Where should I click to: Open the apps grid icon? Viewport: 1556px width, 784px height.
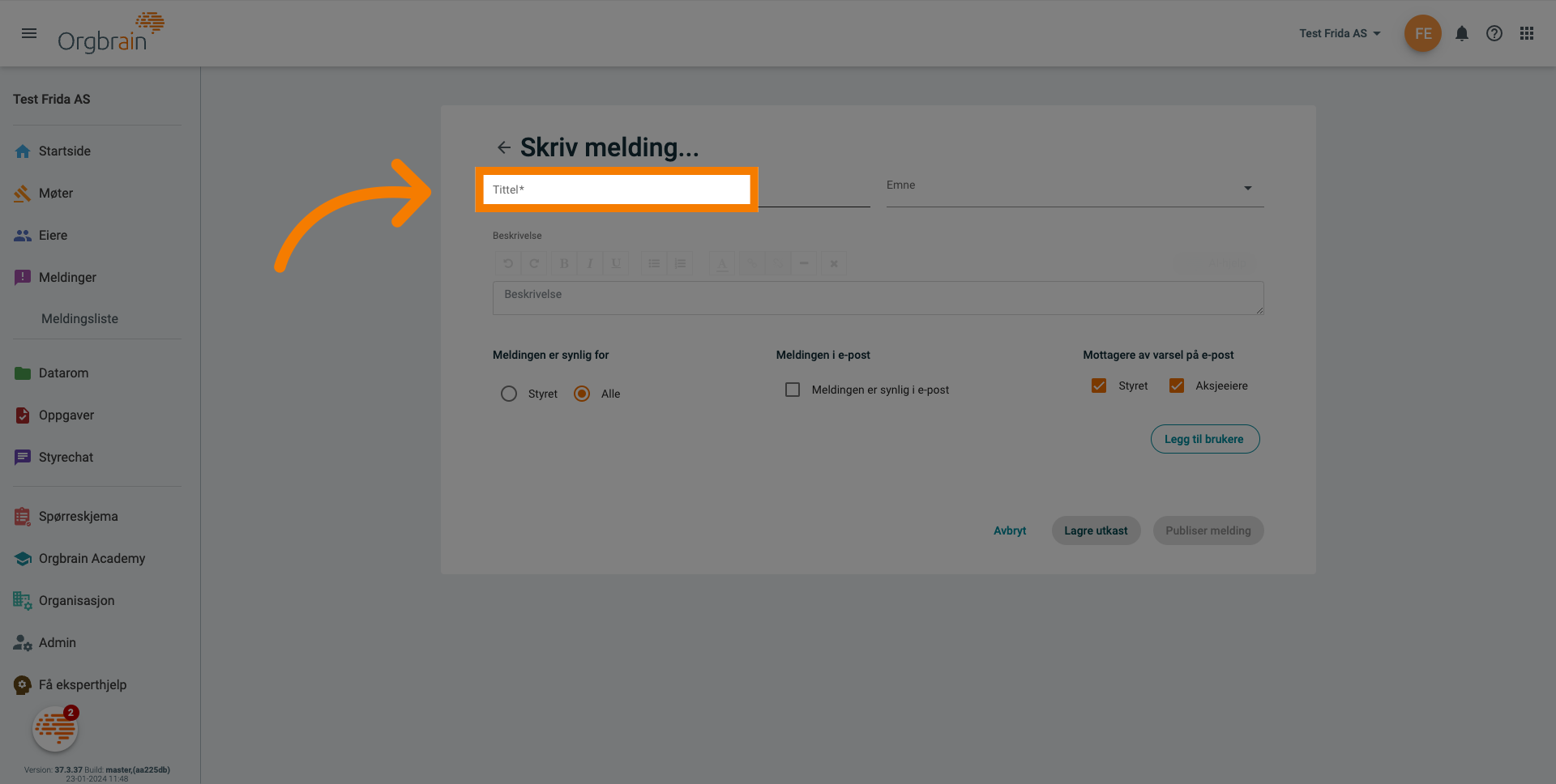(1526, 33)
